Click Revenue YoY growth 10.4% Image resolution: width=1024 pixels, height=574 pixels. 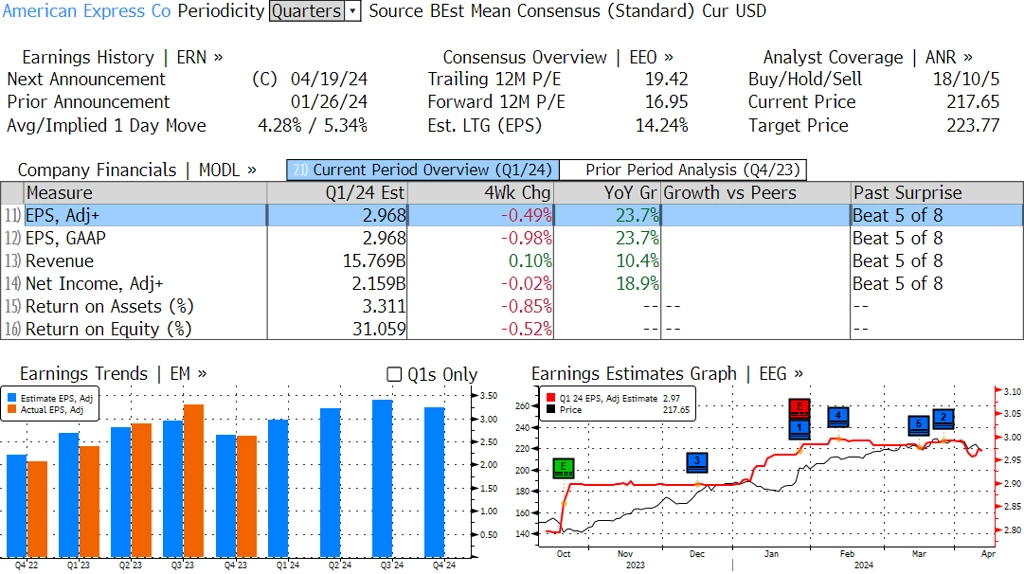637,261
